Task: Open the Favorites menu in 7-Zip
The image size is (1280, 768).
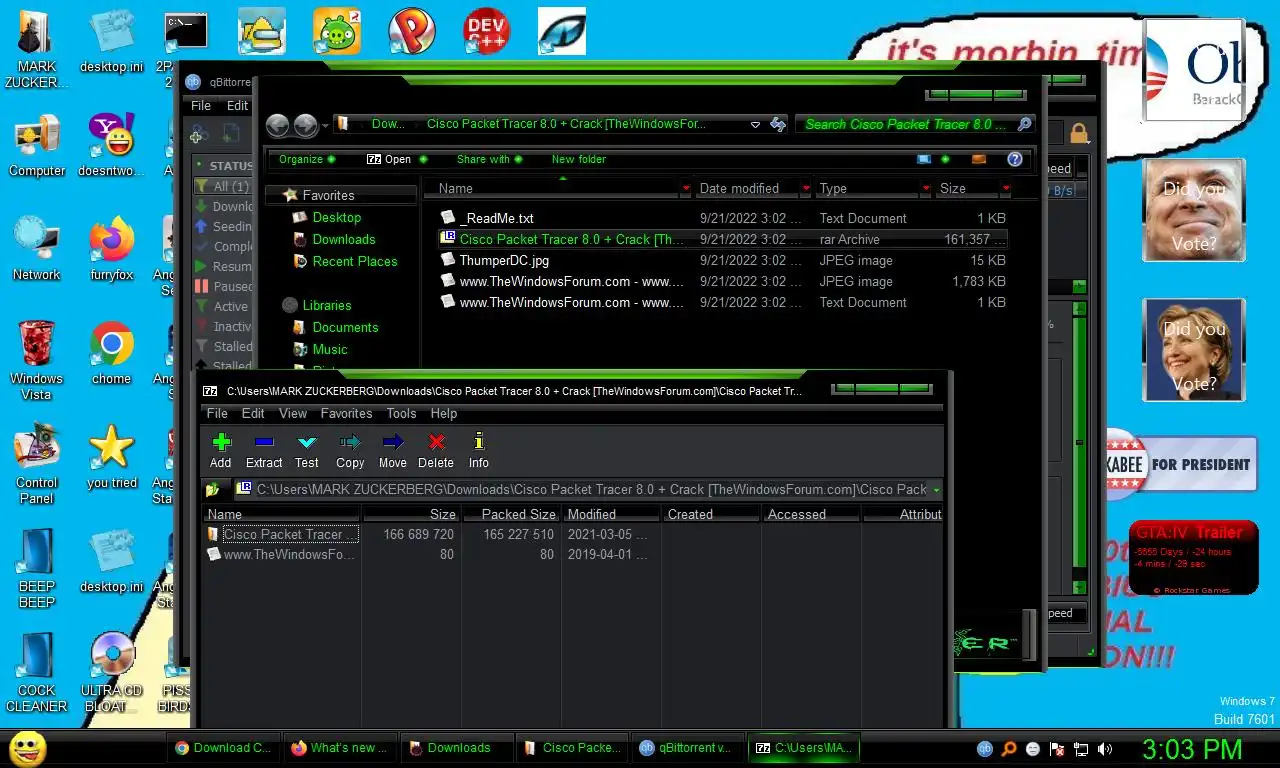Action: 346,413
